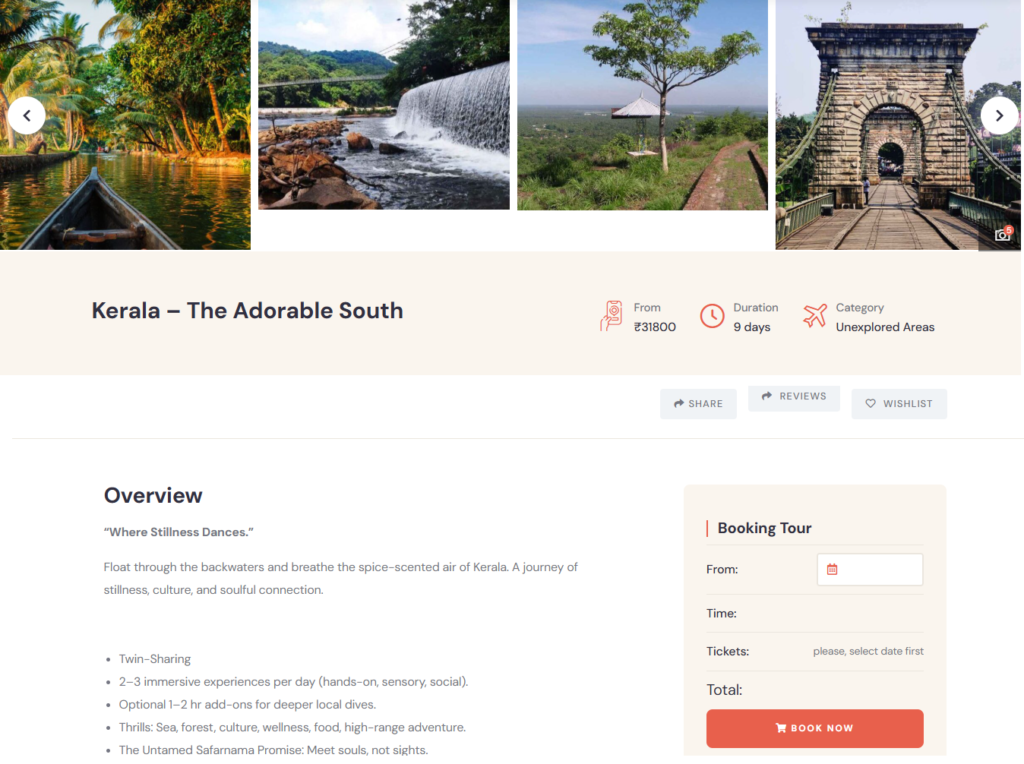Click the phone price icon beside From
The image size is (1024, 764).
(x=611, y=316)
